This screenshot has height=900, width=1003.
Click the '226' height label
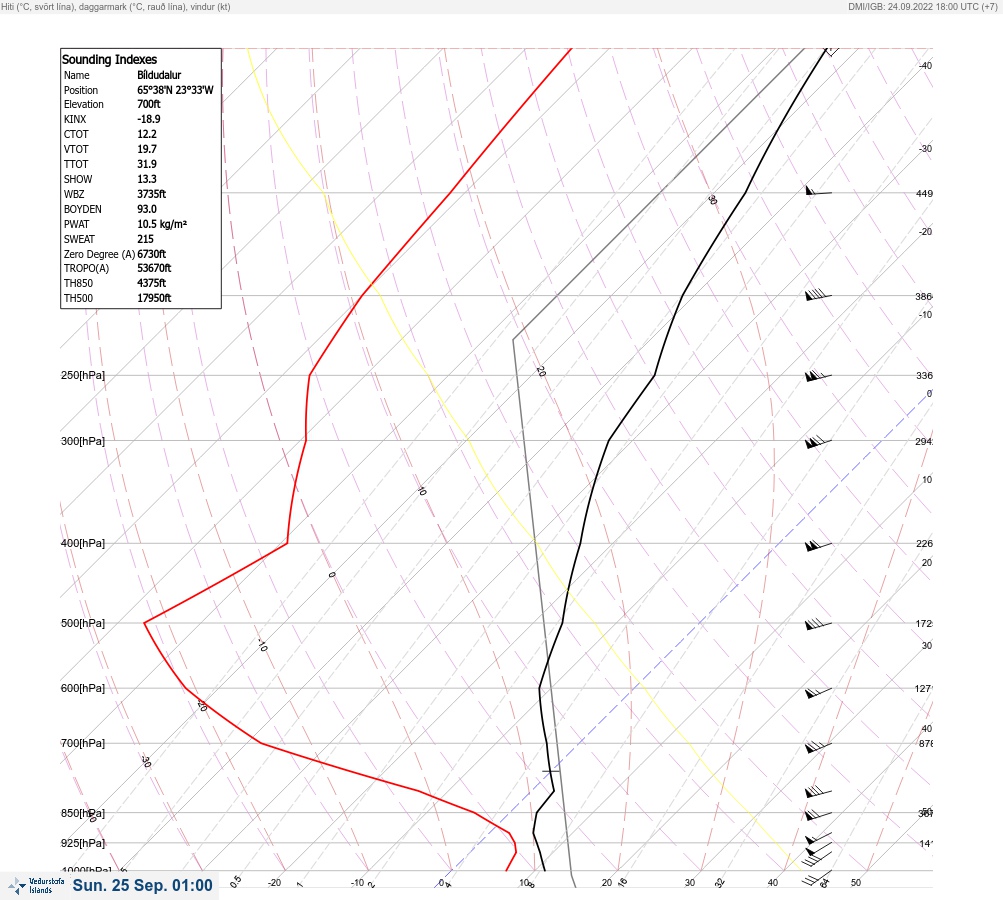[x=924, y=544]
